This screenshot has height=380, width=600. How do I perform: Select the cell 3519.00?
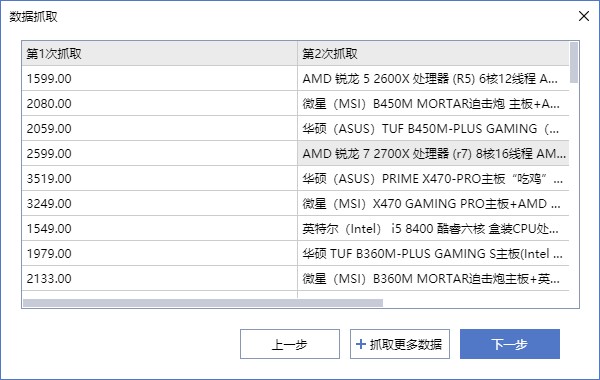[160, 178]
